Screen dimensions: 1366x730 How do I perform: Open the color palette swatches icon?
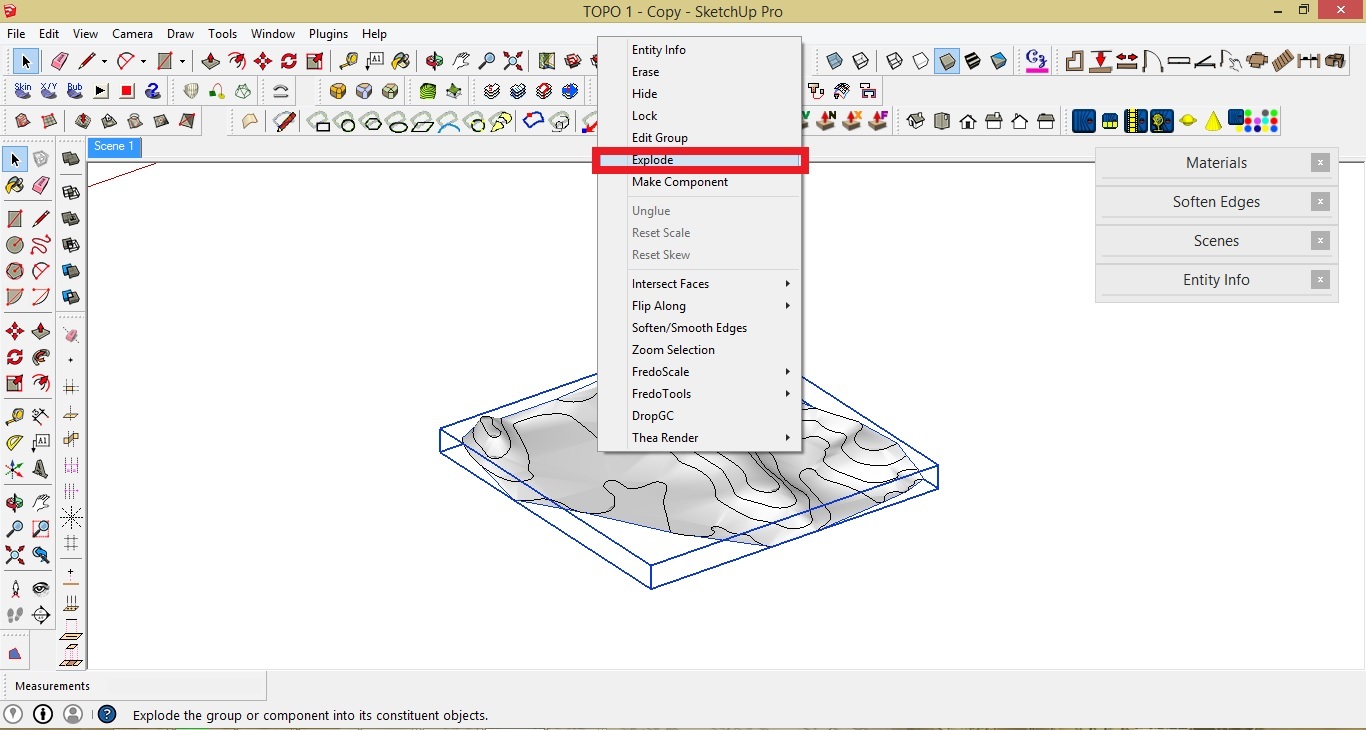[x=1257, y=121]
